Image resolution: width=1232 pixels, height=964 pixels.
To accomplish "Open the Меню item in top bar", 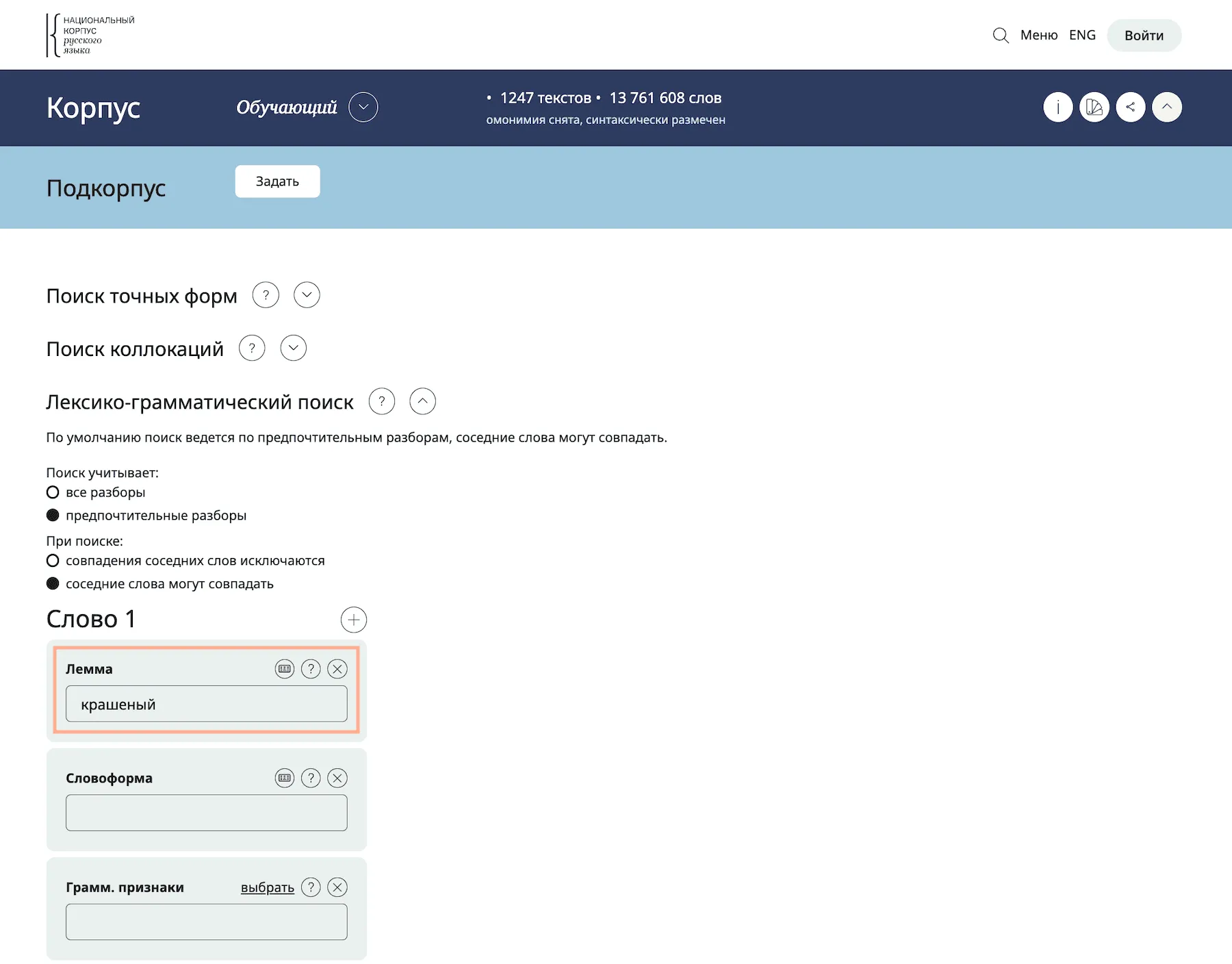I will (x=1039, y=36).
